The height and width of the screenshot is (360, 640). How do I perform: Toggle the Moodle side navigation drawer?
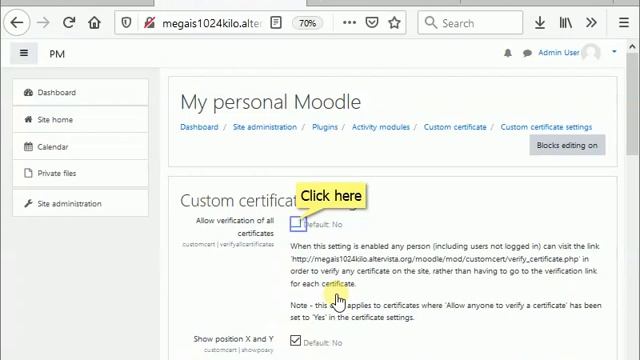[x=24, y=53]
